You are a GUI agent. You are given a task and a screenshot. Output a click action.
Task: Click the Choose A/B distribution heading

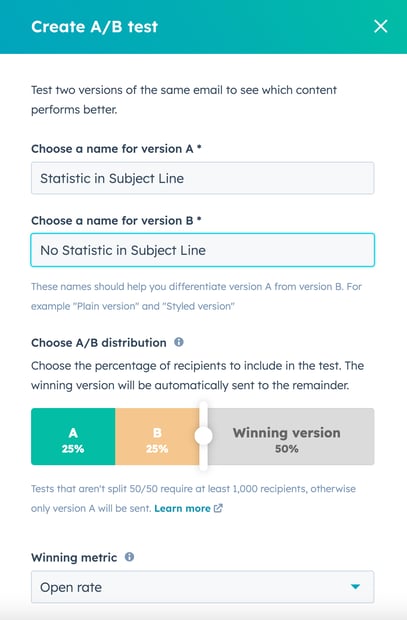98,342
